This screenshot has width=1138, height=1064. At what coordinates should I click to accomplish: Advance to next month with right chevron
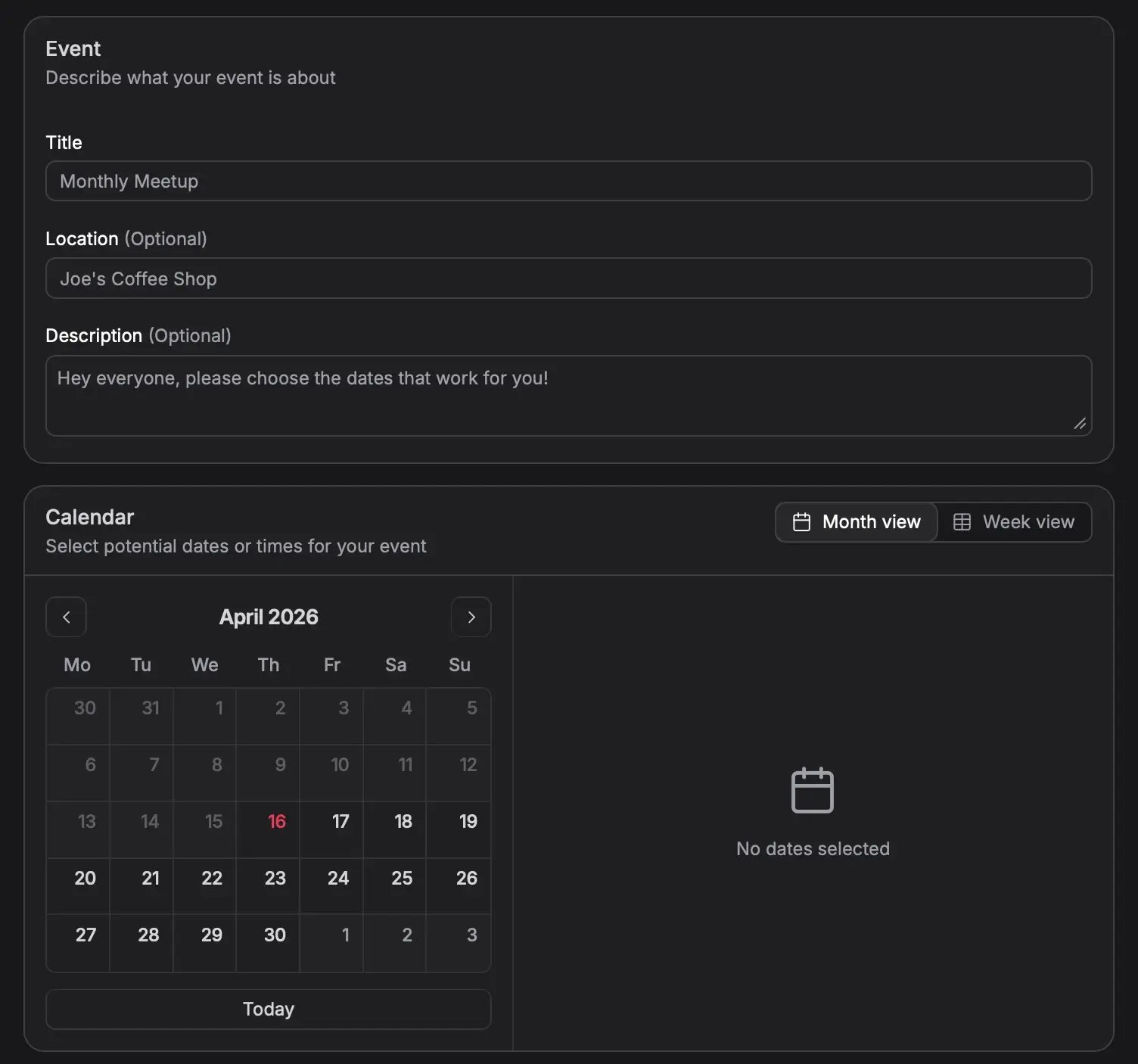(x=471, y=618)
